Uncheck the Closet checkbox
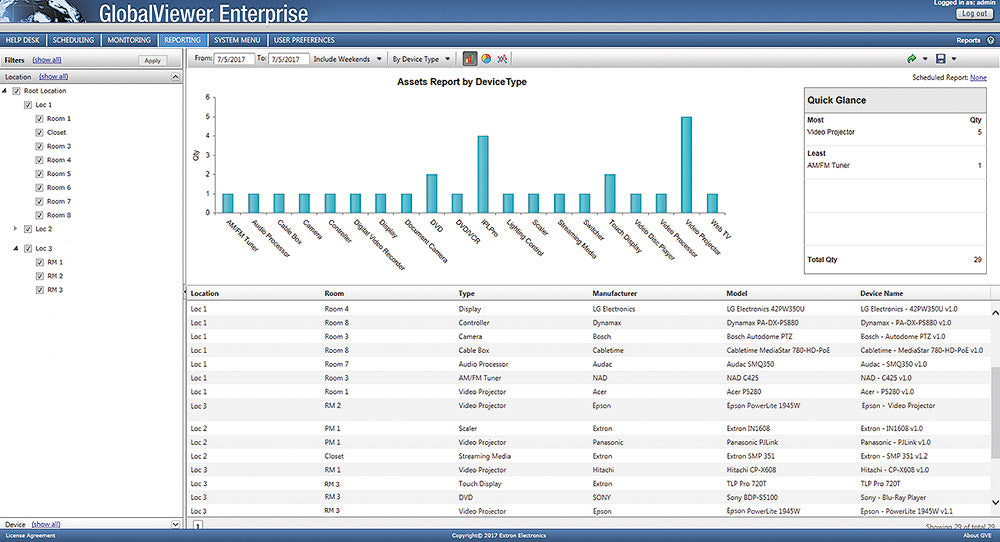 click(x=40, y=133)
